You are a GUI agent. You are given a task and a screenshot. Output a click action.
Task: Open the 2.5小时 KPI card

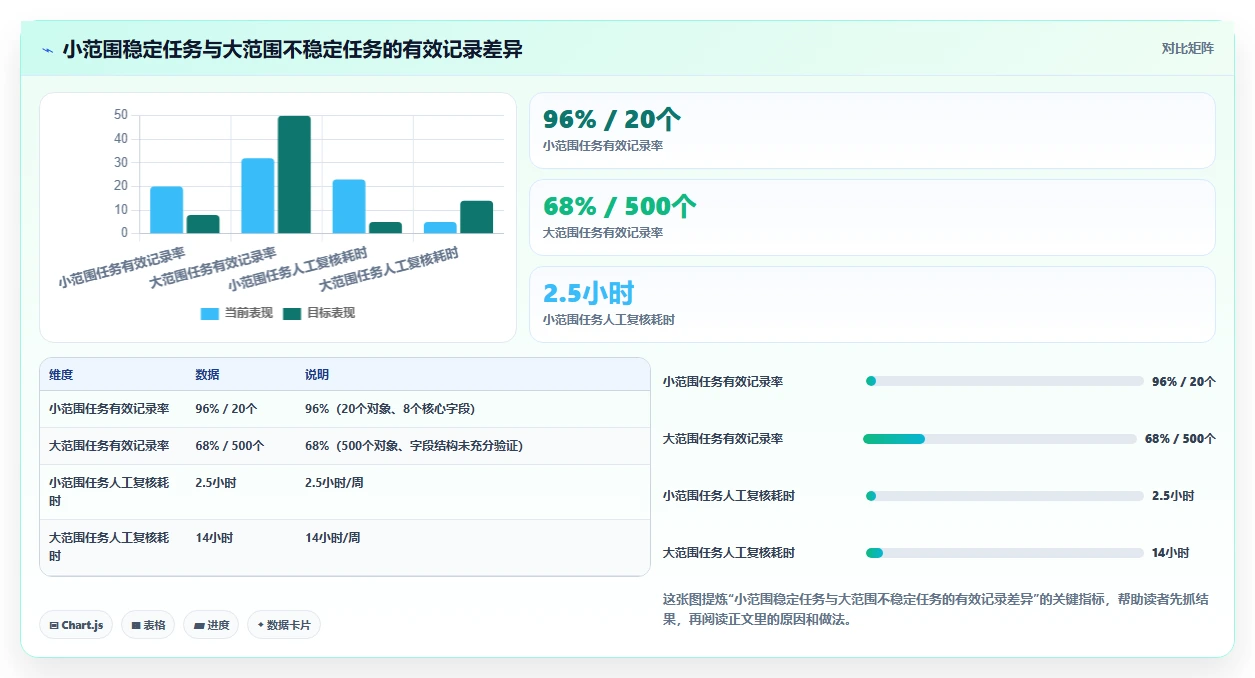click(872, 304)
